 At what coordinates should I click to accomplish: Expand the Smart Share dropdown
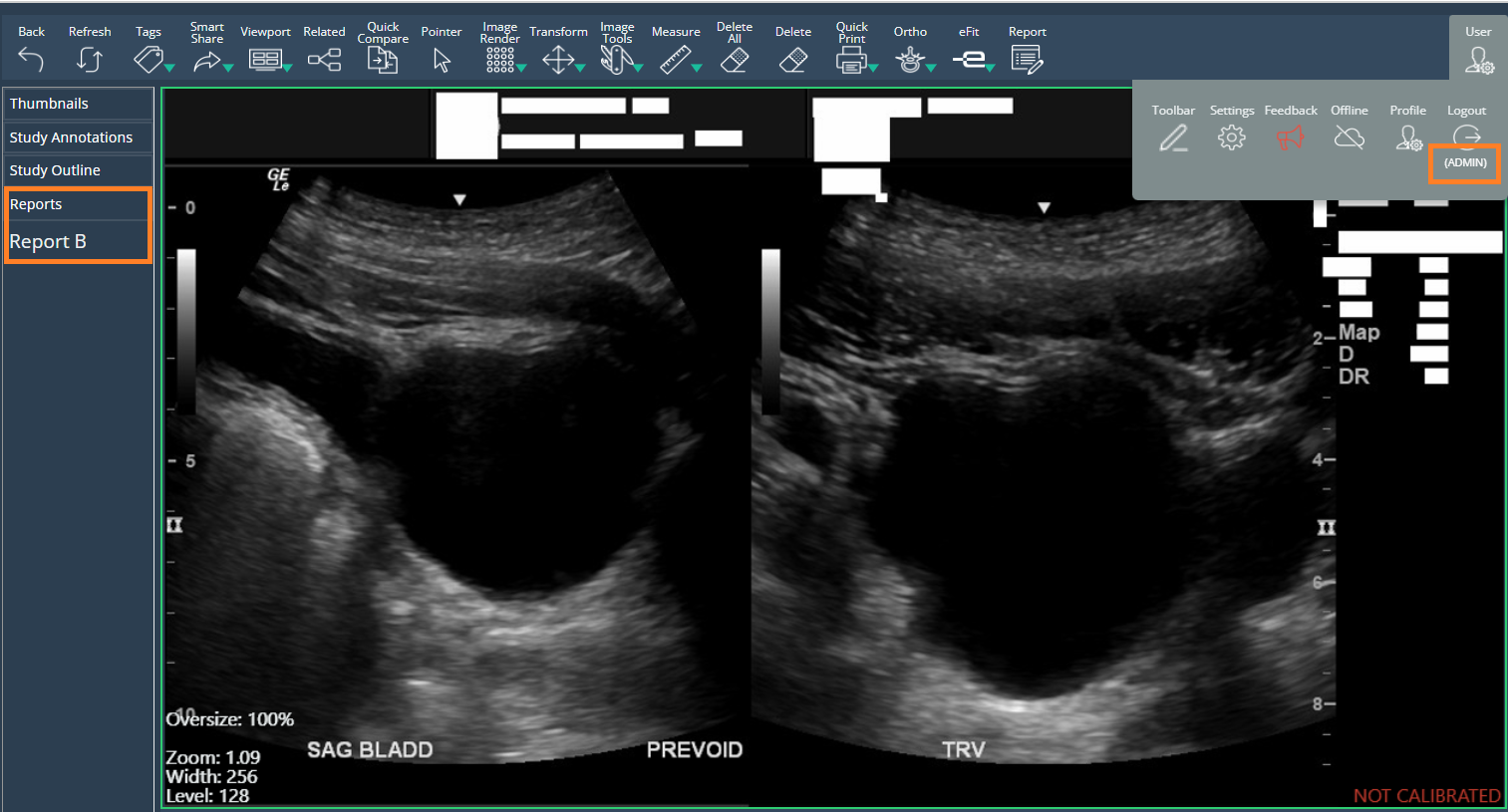228,68
